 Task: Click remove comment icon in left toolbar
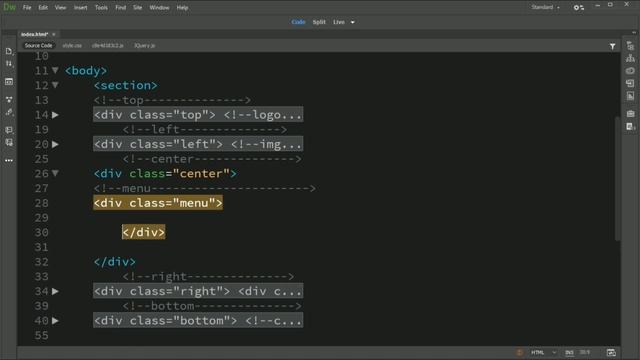pyautogui.click(x=9, y=142)
